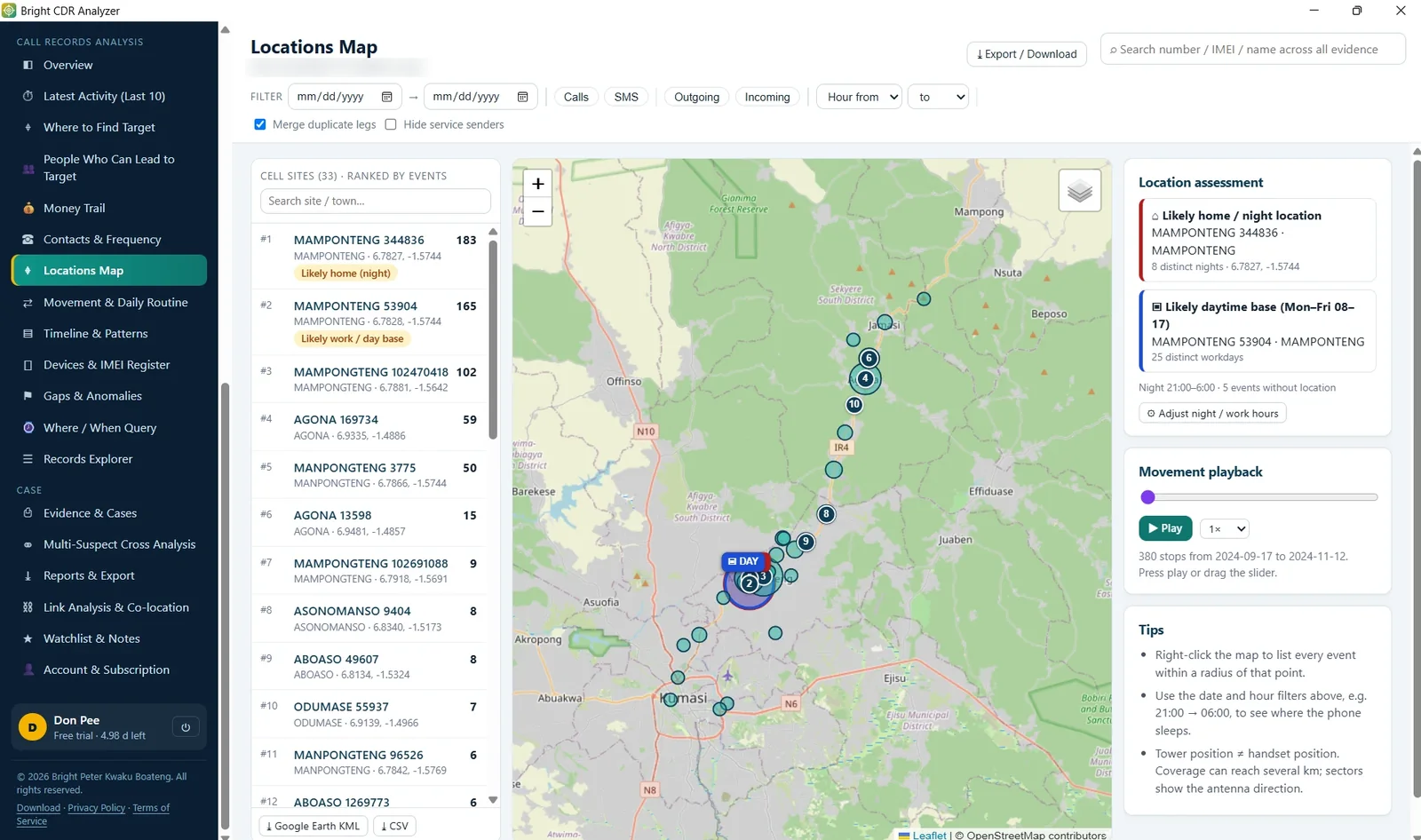Click the sign out power icon

coord(186,727)
